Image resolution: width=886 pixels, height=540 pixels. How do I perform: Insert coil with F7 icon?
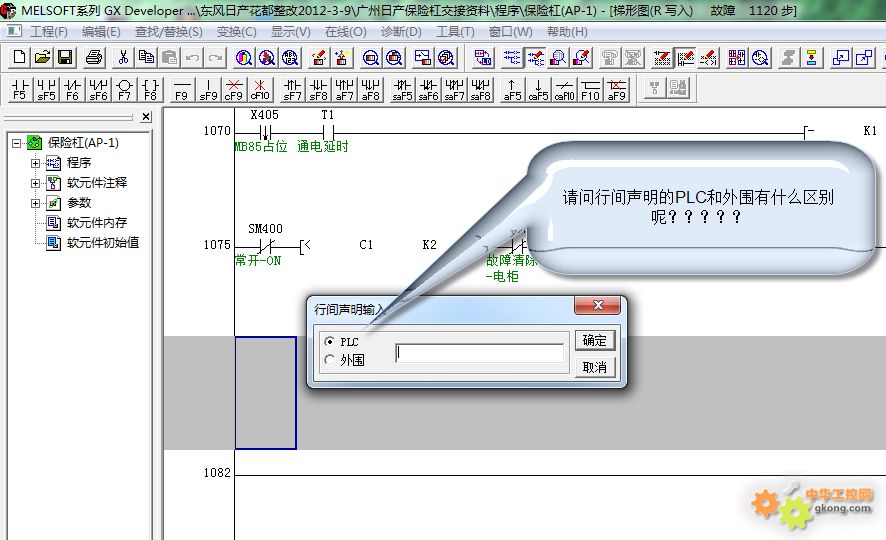(x=124, y=89)
